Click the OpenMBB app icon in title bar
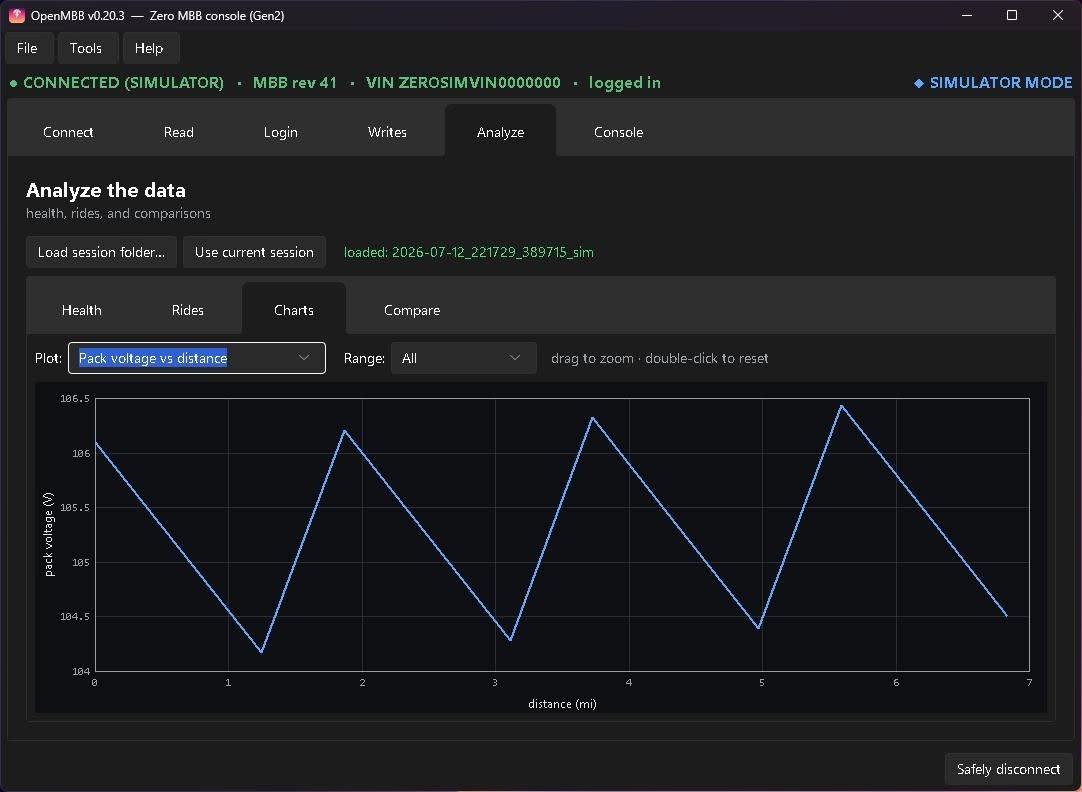1082x792 pixels. (x=17, y=15)
